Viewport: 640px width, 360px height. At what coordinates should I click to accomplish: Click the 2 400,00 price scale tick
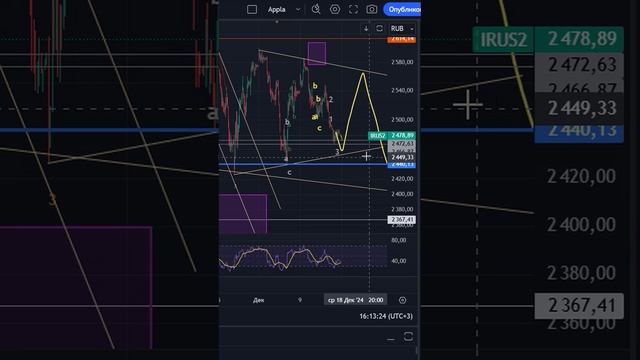402,194
